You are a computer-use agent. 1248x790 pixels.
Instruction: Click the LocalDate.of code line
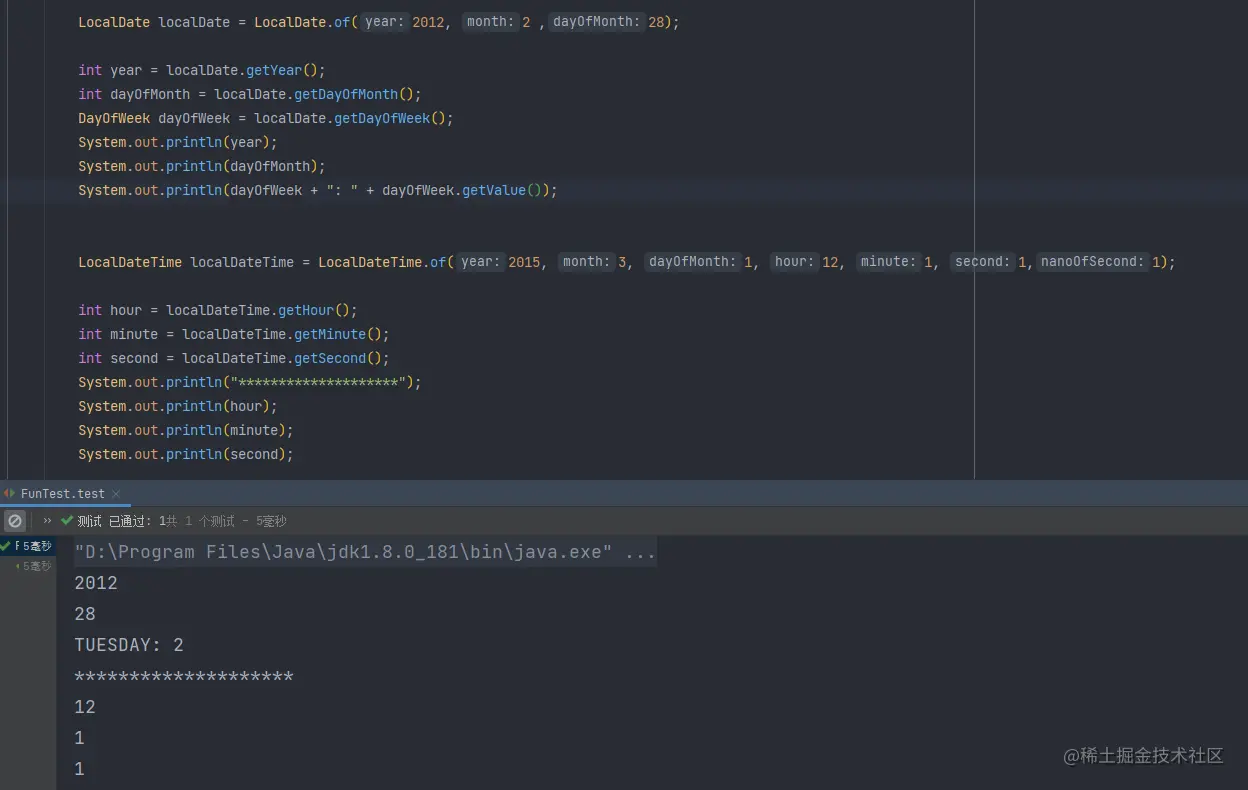[x=379, y=22]
